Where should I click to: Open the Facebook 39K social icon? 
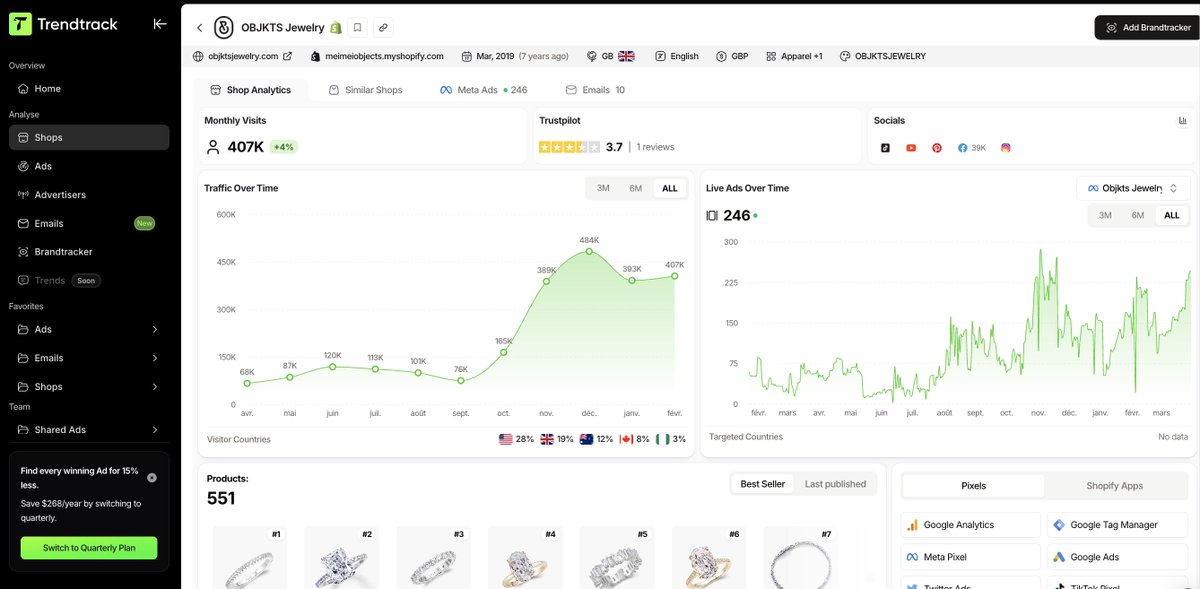point(972,147)
